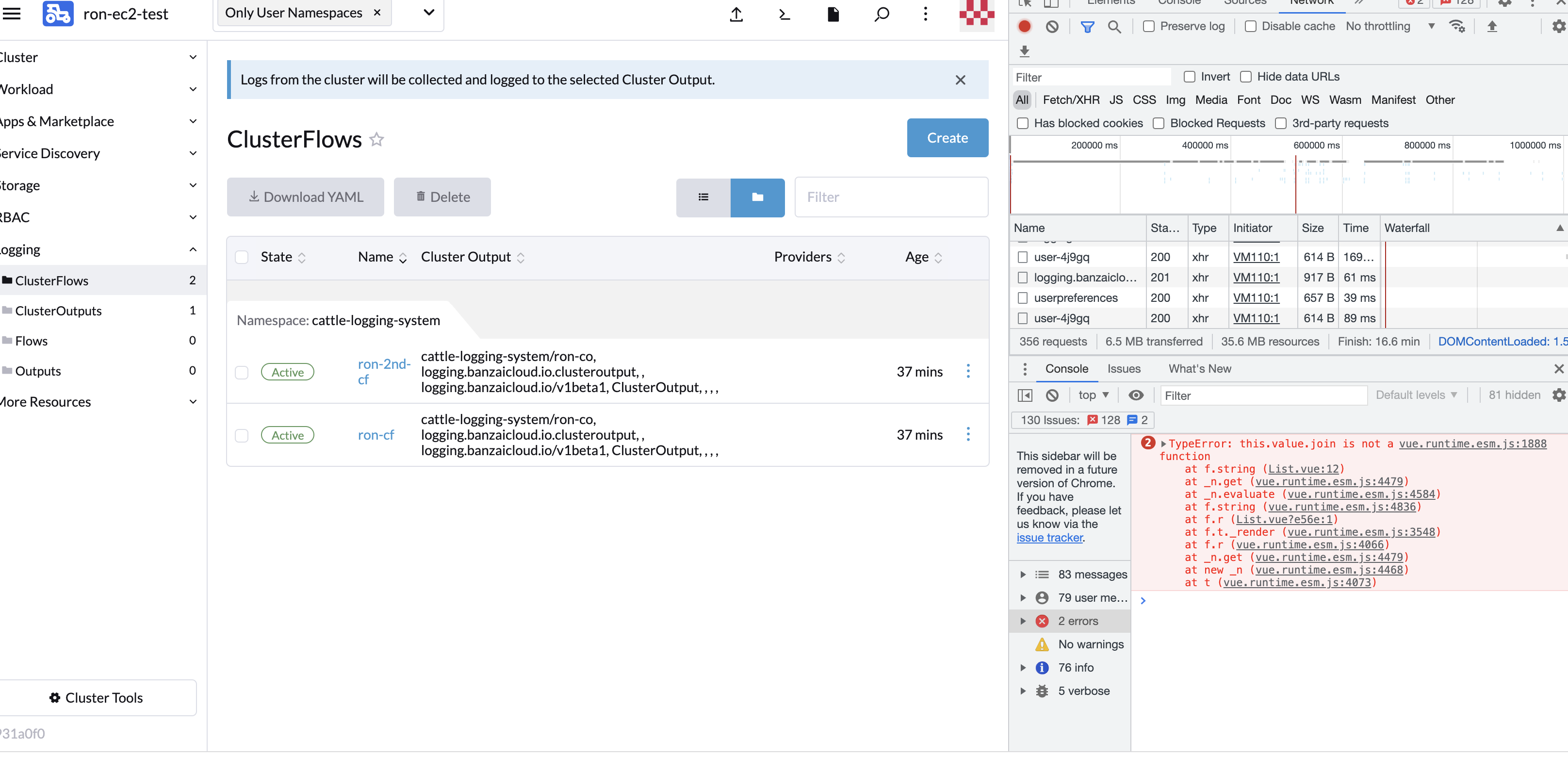Import YAML using the upload icon
The image size is (1568, 757).
[736, 15]
